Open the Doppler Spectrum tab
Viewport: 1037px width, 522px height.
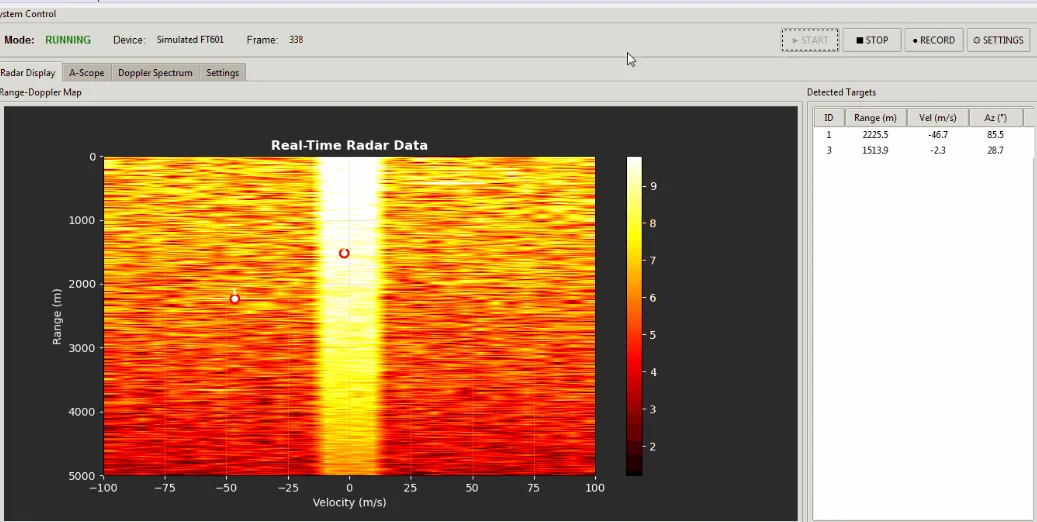pyautogui.click(x=155, y=73)
